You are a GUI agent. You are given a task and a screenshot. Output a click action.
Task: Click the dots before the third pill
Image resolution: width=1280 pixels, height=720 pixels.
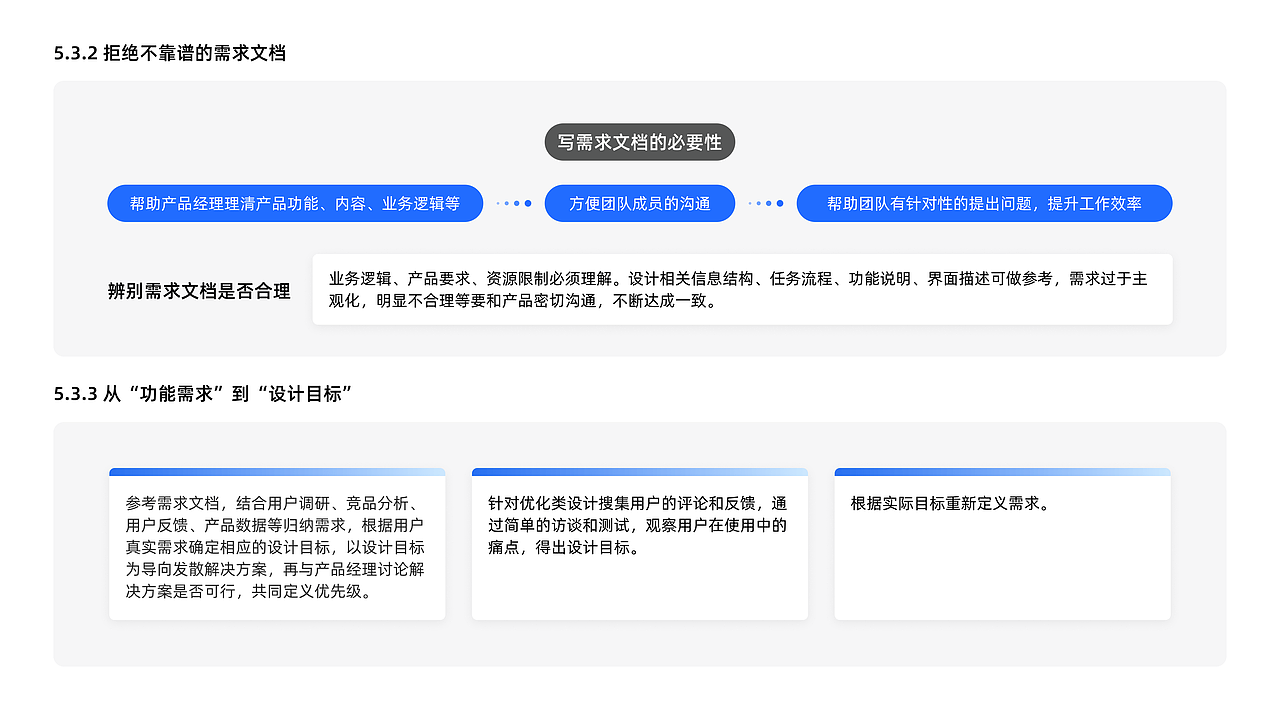click(x=765, y=203)
